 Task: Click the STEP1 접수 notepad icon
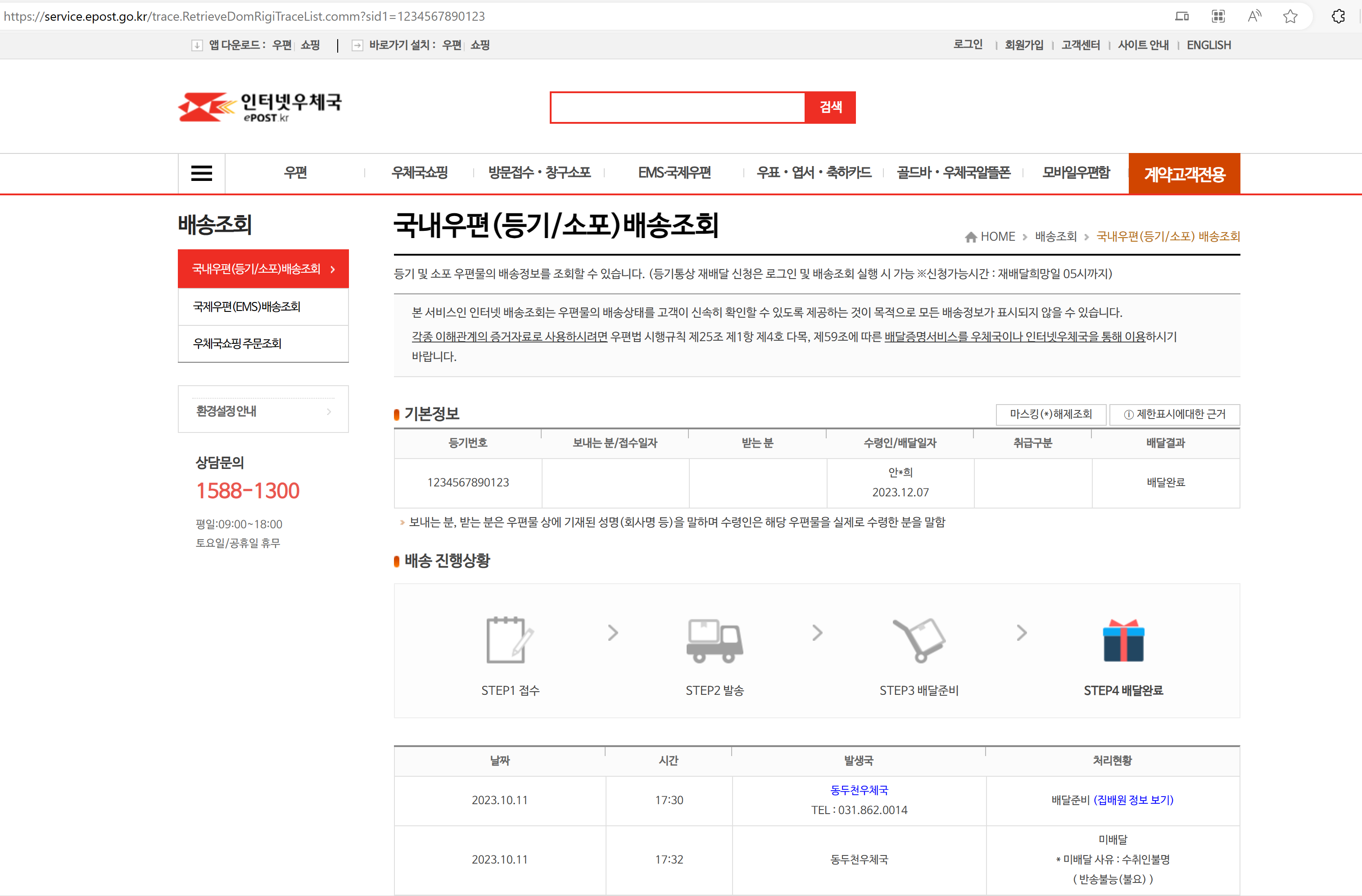pos(509,640)
